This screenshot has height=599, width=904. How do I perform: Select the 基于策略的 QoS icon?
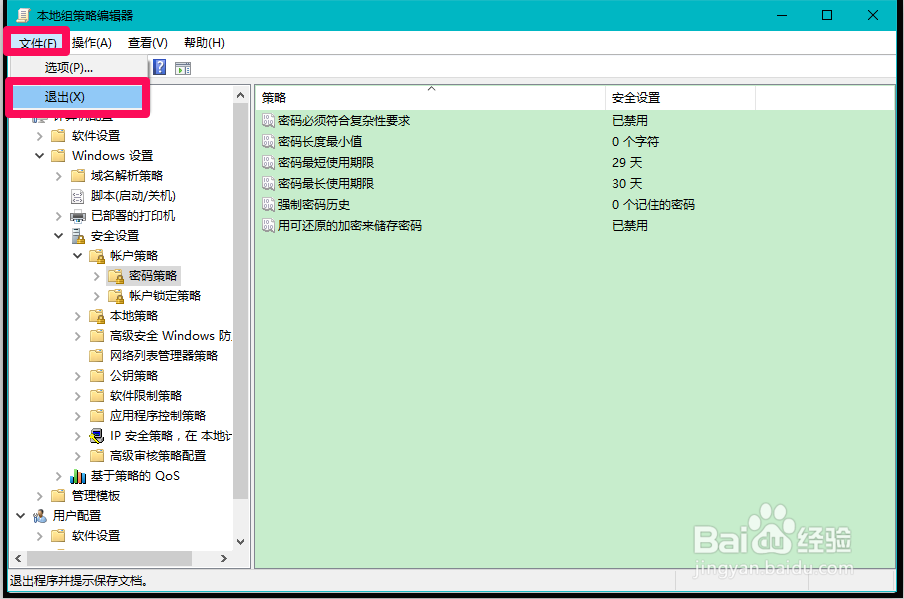tap(78, 475)
